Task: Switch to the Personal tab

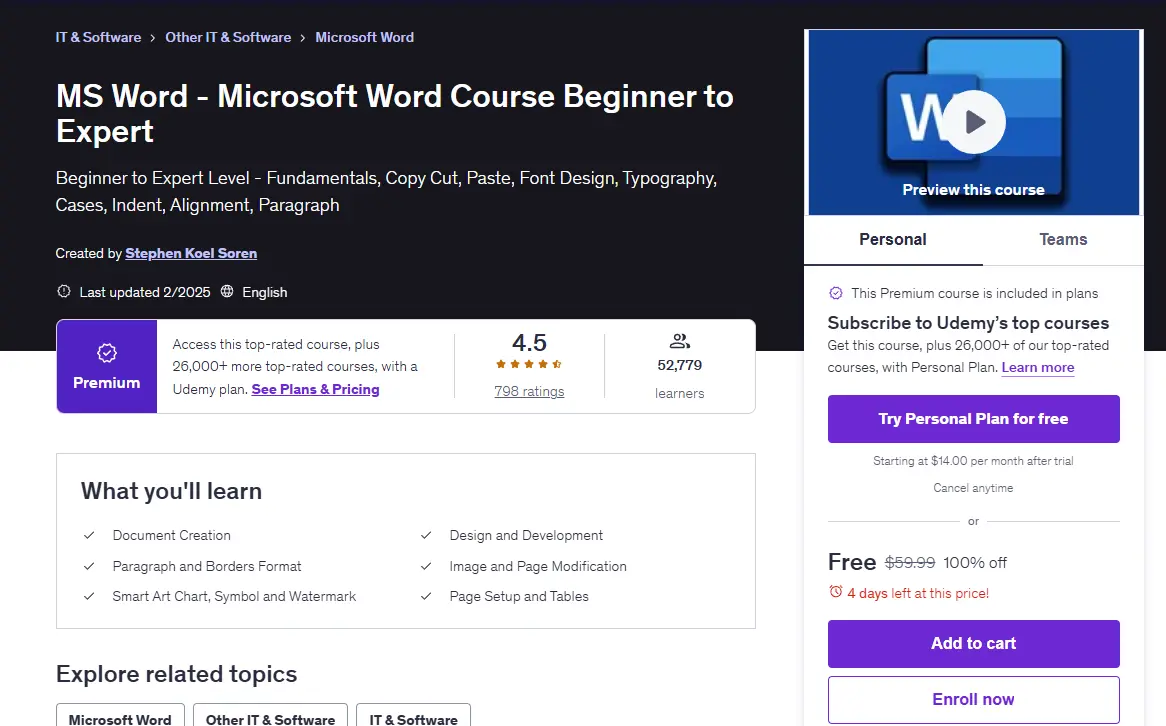Action: click(893, 240)
